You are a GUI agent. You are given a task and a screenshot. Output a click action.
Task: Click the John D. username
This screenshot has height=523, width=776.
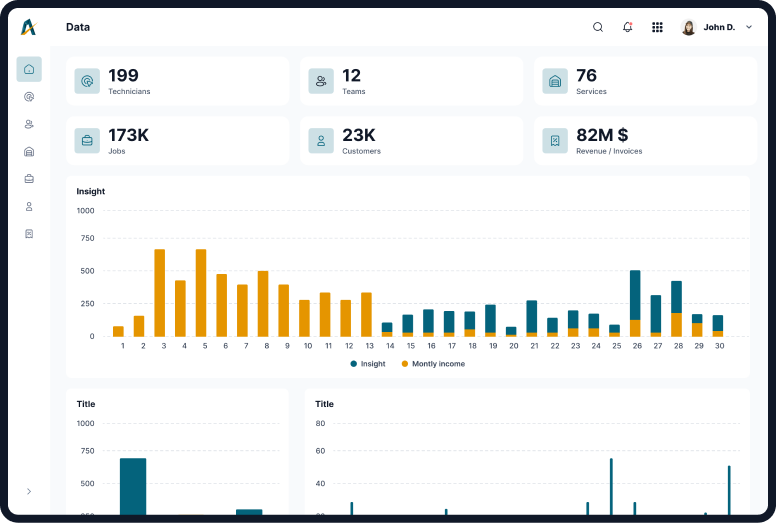pos(719,27)
